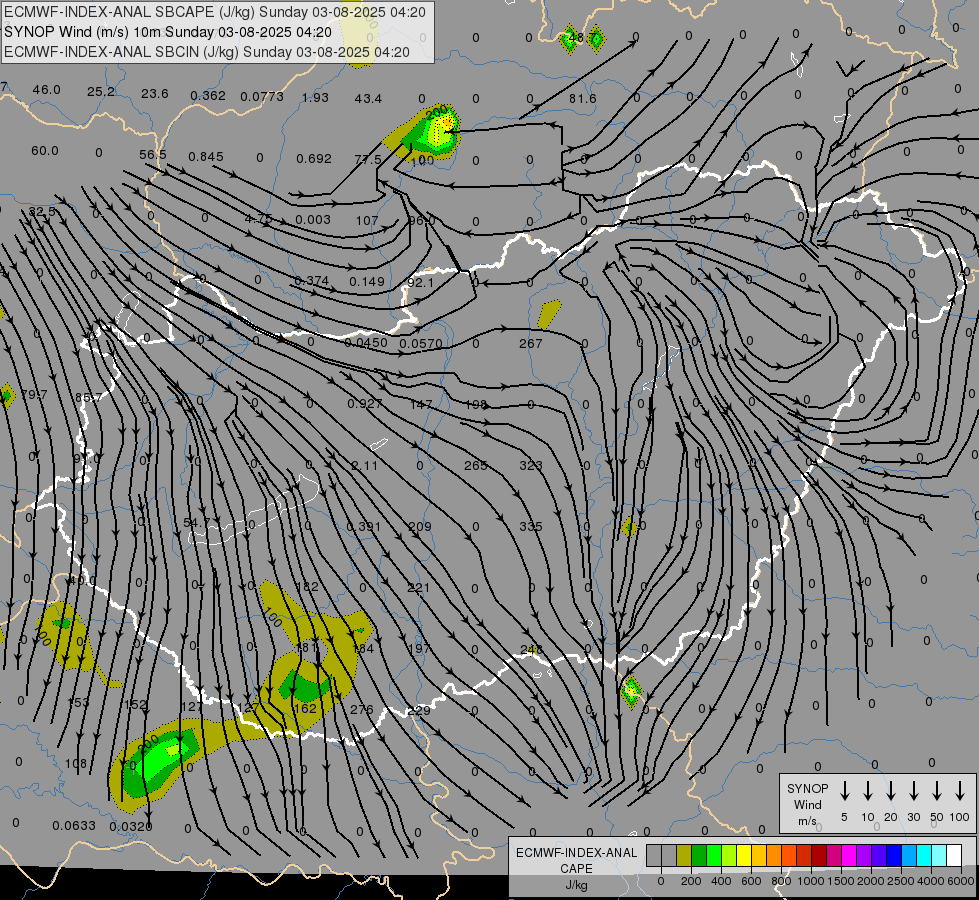The width and height of the screenshot is (979, 900).
Task: Select the bright magenta CAPE legend swatch
Action: pyautogui.click(x=849, y=855)
